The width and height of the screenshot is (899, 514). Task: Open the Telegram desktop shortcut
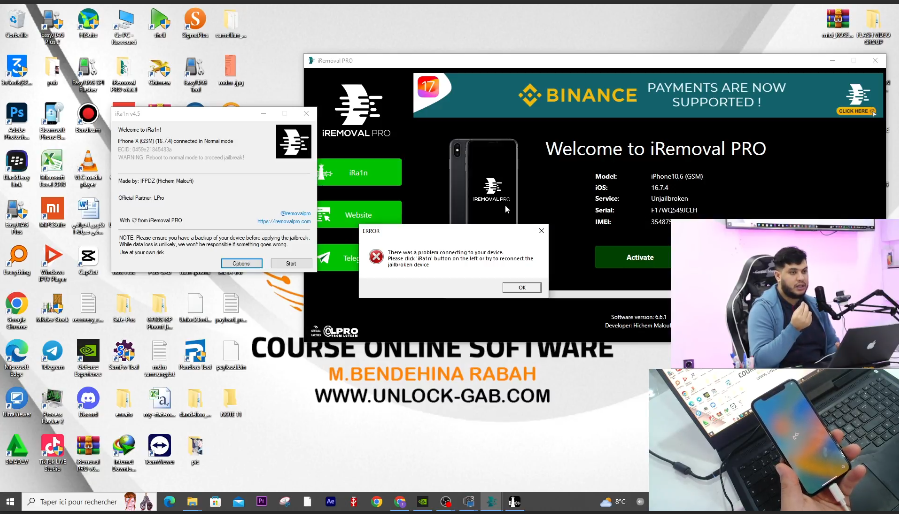pos(52,355)
